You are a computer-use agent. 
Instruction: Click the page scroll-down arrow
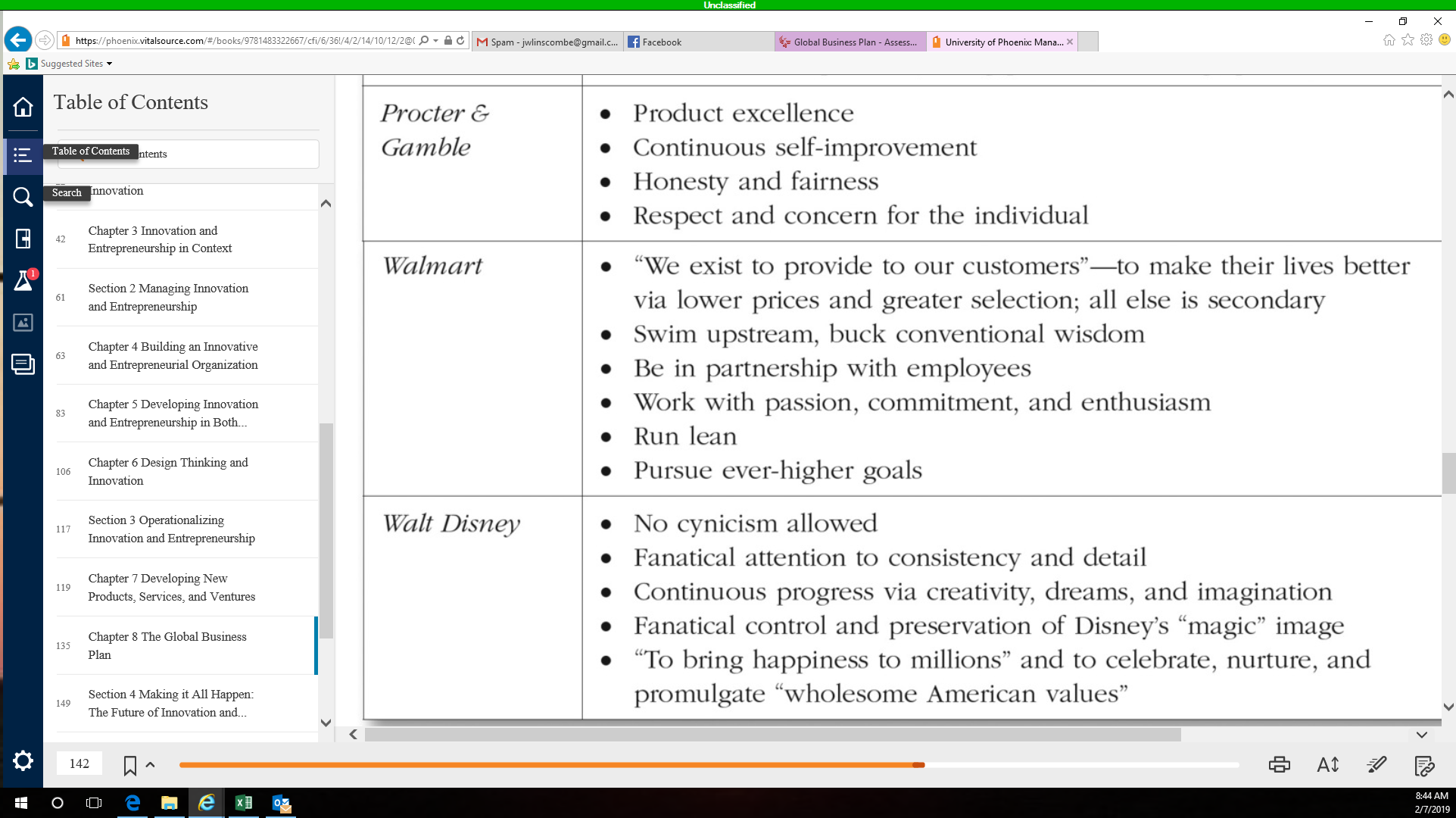(1448, 707)
